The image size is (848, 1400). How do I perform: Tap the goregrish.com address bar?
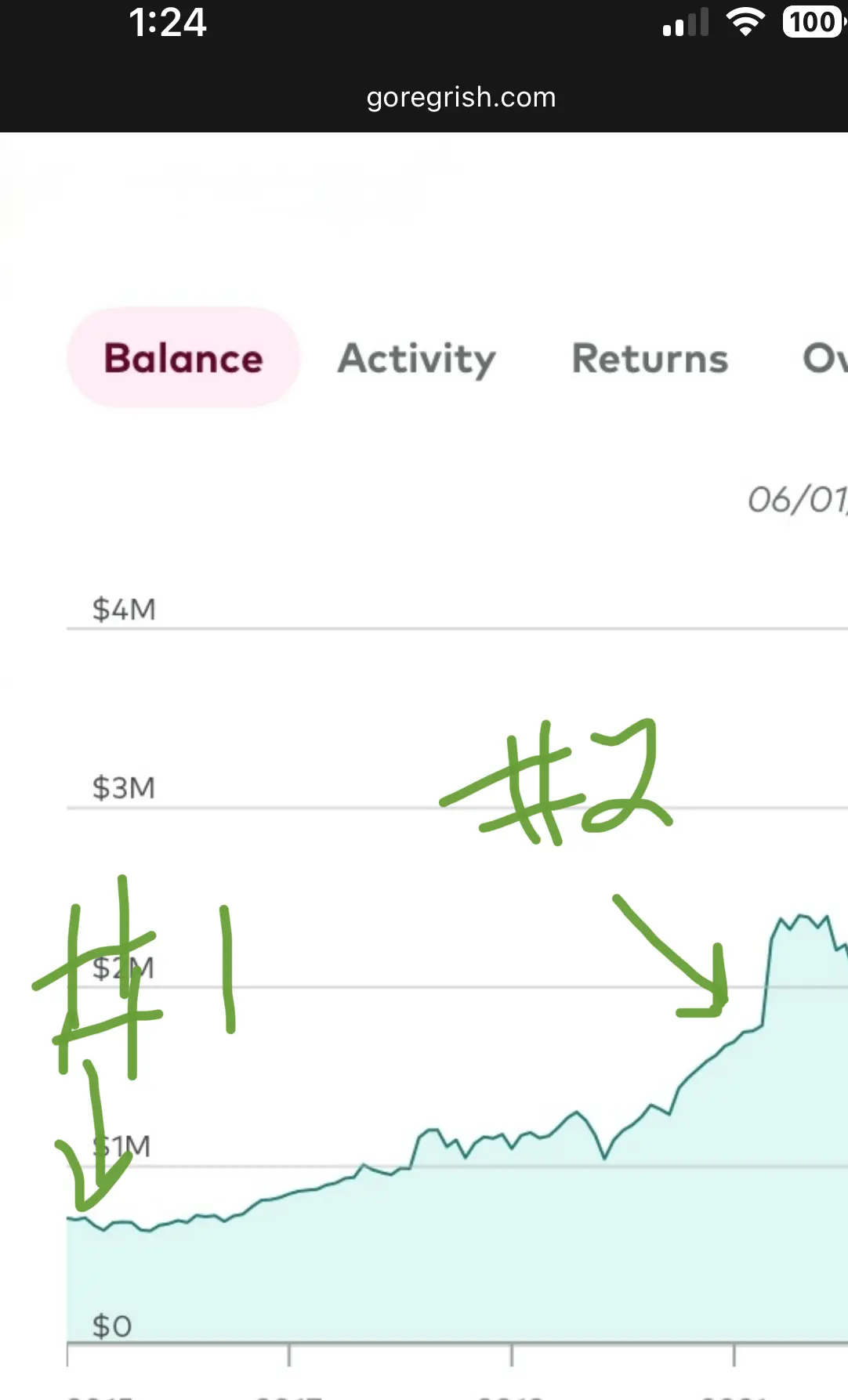point(461,97)
